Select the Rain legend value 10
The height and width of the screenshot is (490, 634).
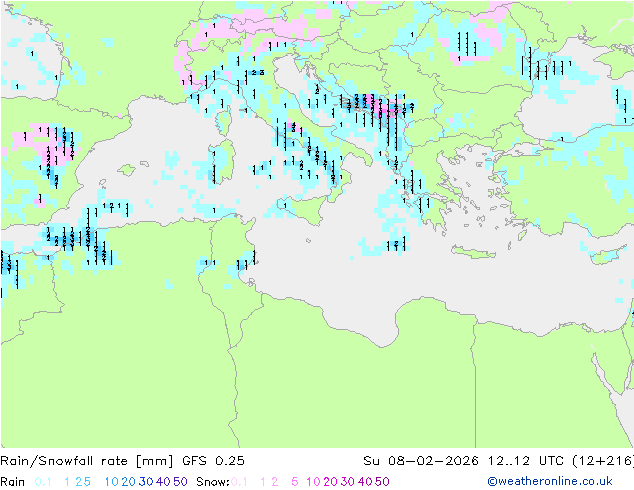(x=111, y=482)
